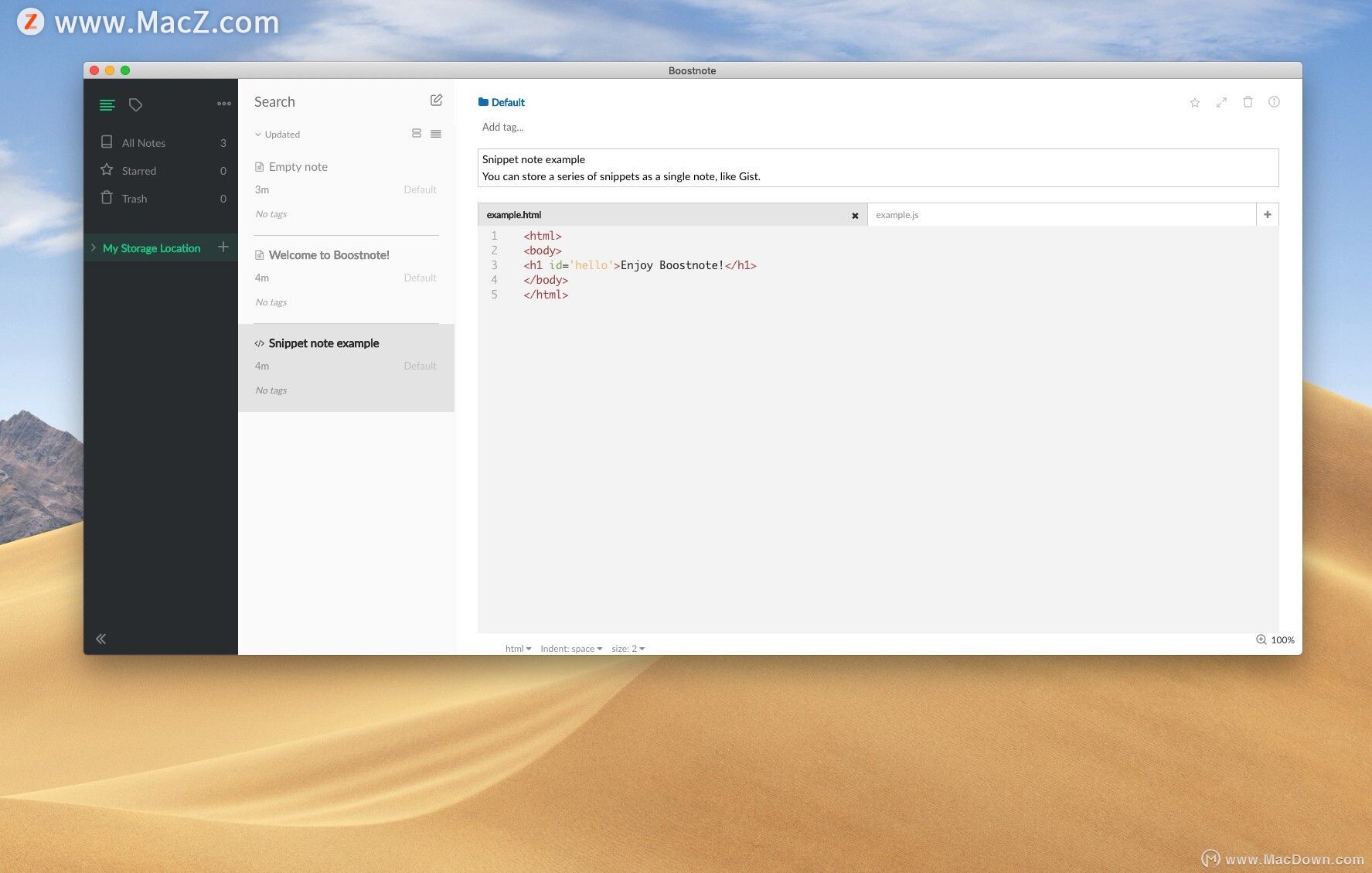Viewport: 1372px width, 873px height.
Task: Click the Default folder label
Action: pos(508,102)
